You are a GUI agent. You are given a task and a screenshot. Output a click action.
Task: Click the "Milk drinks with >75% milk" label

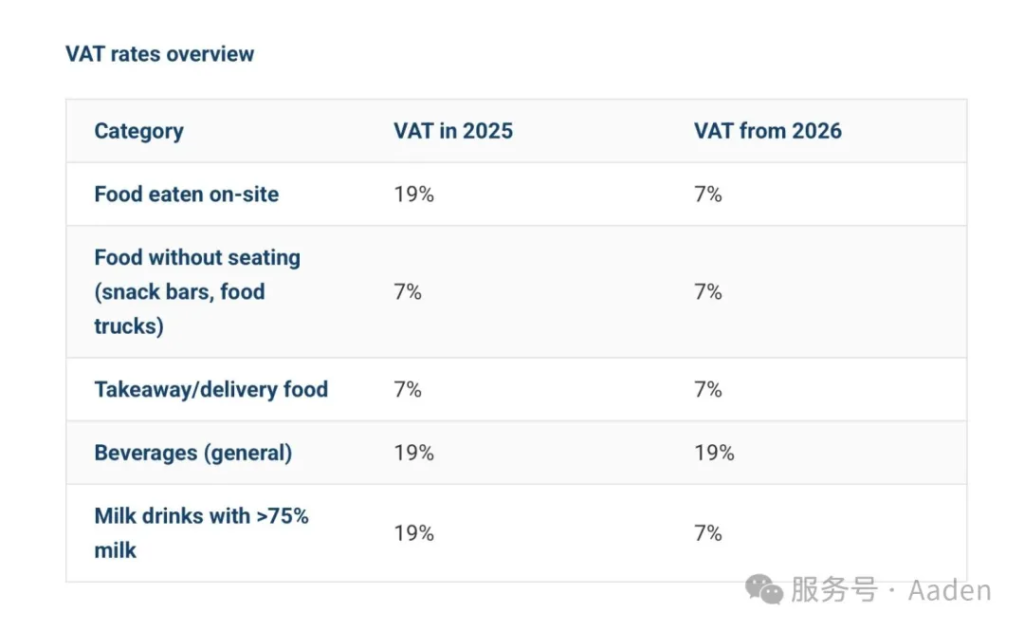[201, 532]
